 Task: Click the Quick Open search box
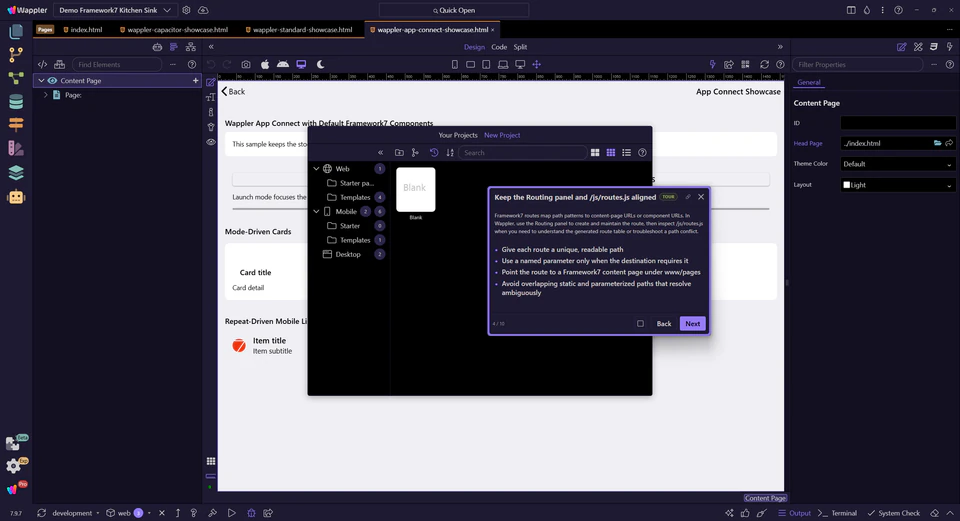point(454,10)
